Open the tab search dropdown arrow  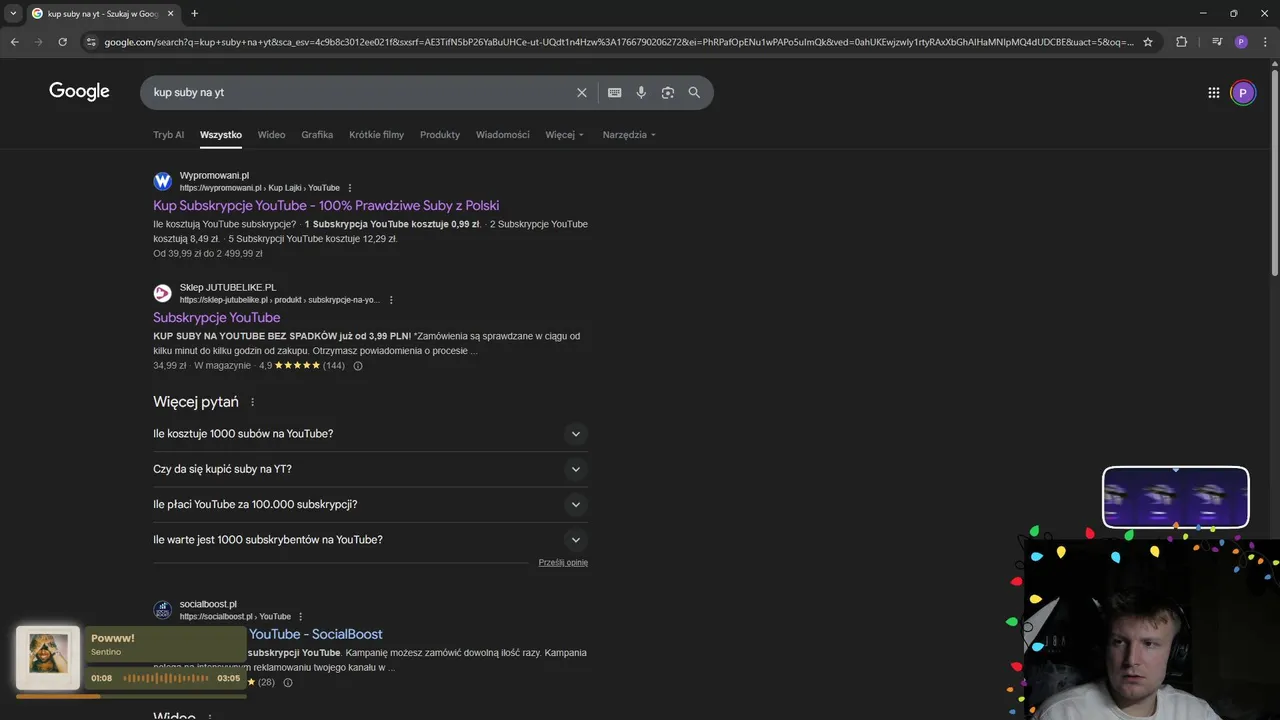point(13,13)
